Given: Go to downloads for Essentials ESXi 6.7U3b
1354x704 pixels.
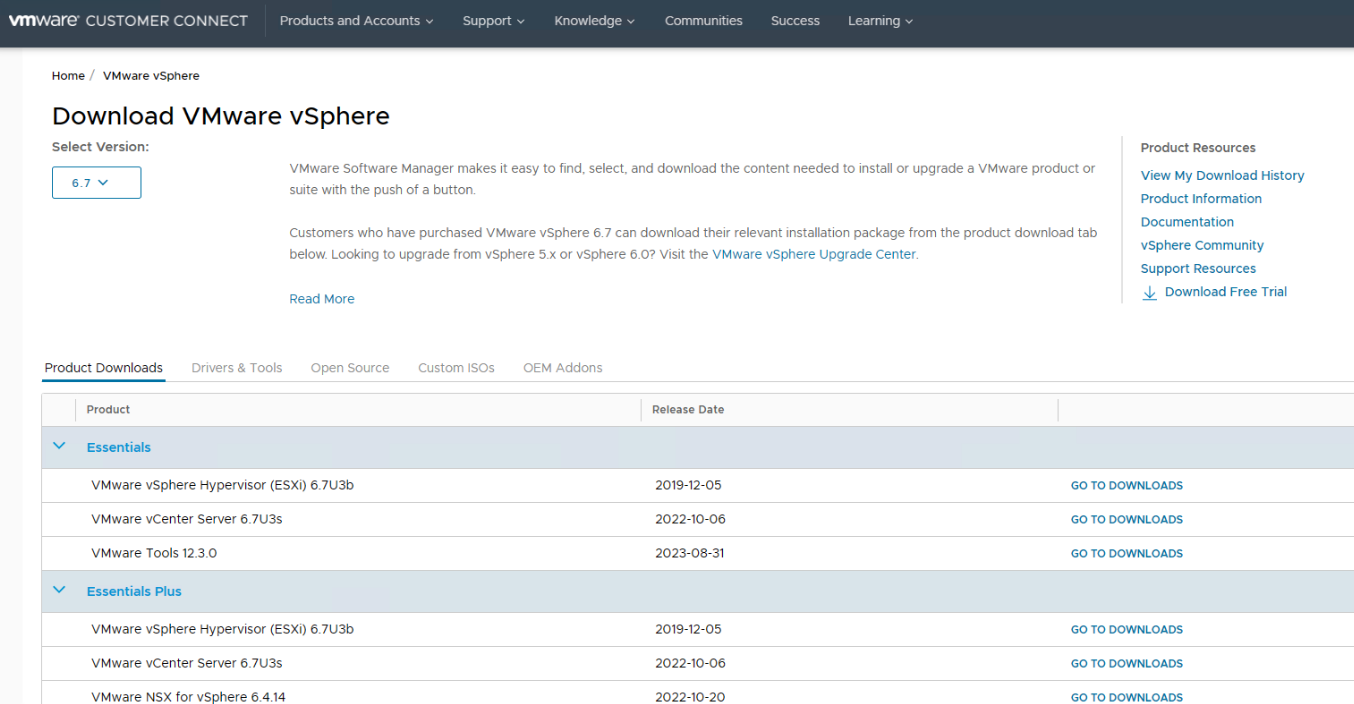Looking at the screenshot, I should 1127,486.
